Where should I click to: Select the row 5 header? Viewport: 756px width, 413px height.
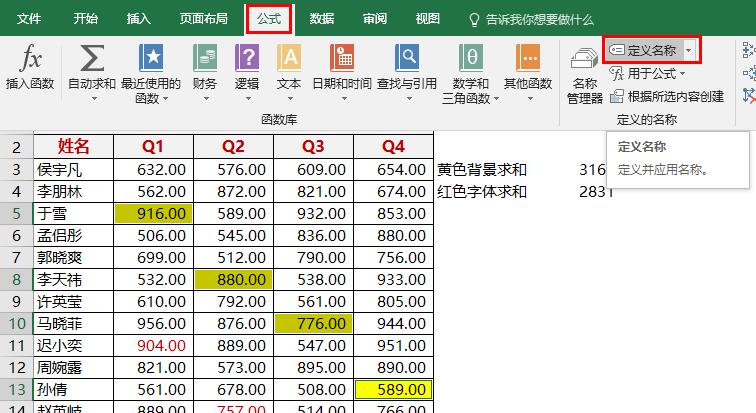[16, 213]
